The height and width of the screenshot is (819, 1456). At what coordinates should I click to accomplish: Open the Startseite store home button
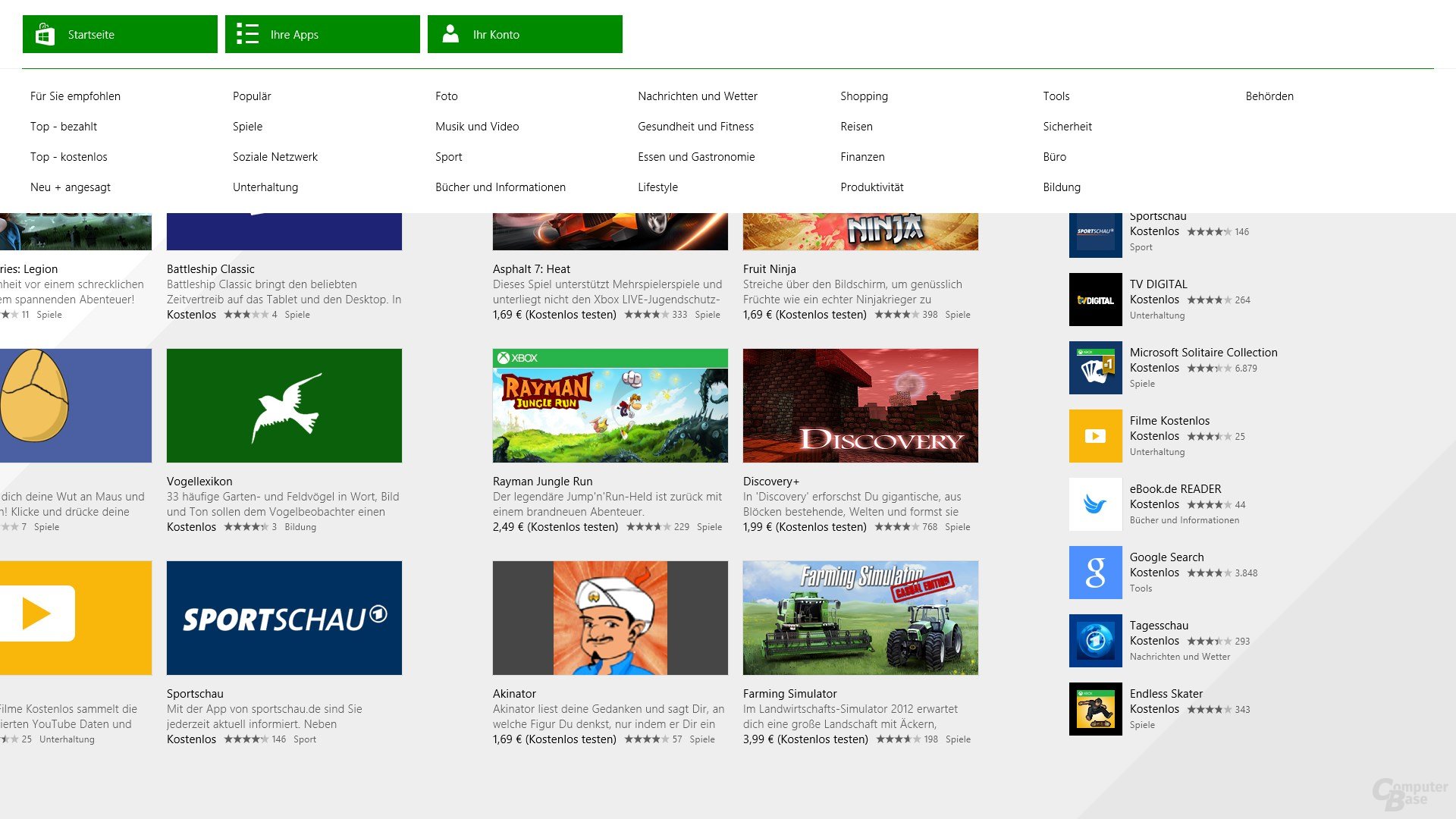point(120,34)
